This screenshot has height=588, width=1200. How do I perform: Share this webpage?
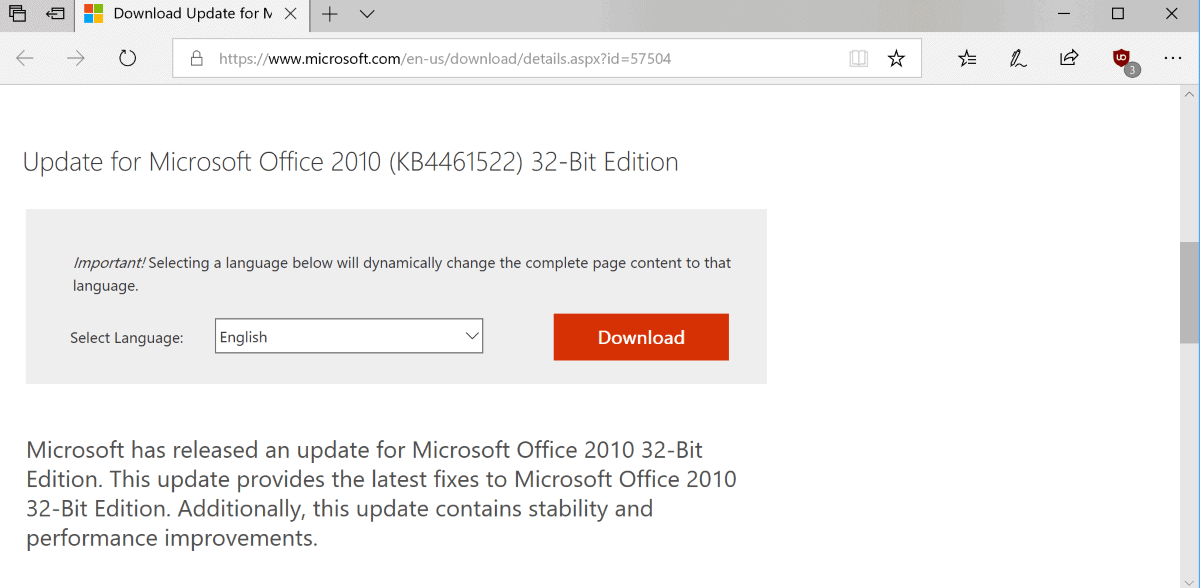click(1068, 58)
